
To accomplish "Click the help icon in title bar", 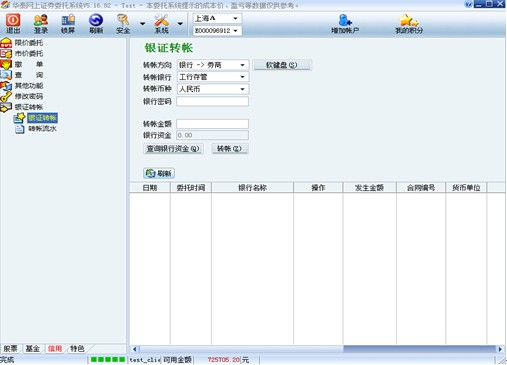I will 468,4.
